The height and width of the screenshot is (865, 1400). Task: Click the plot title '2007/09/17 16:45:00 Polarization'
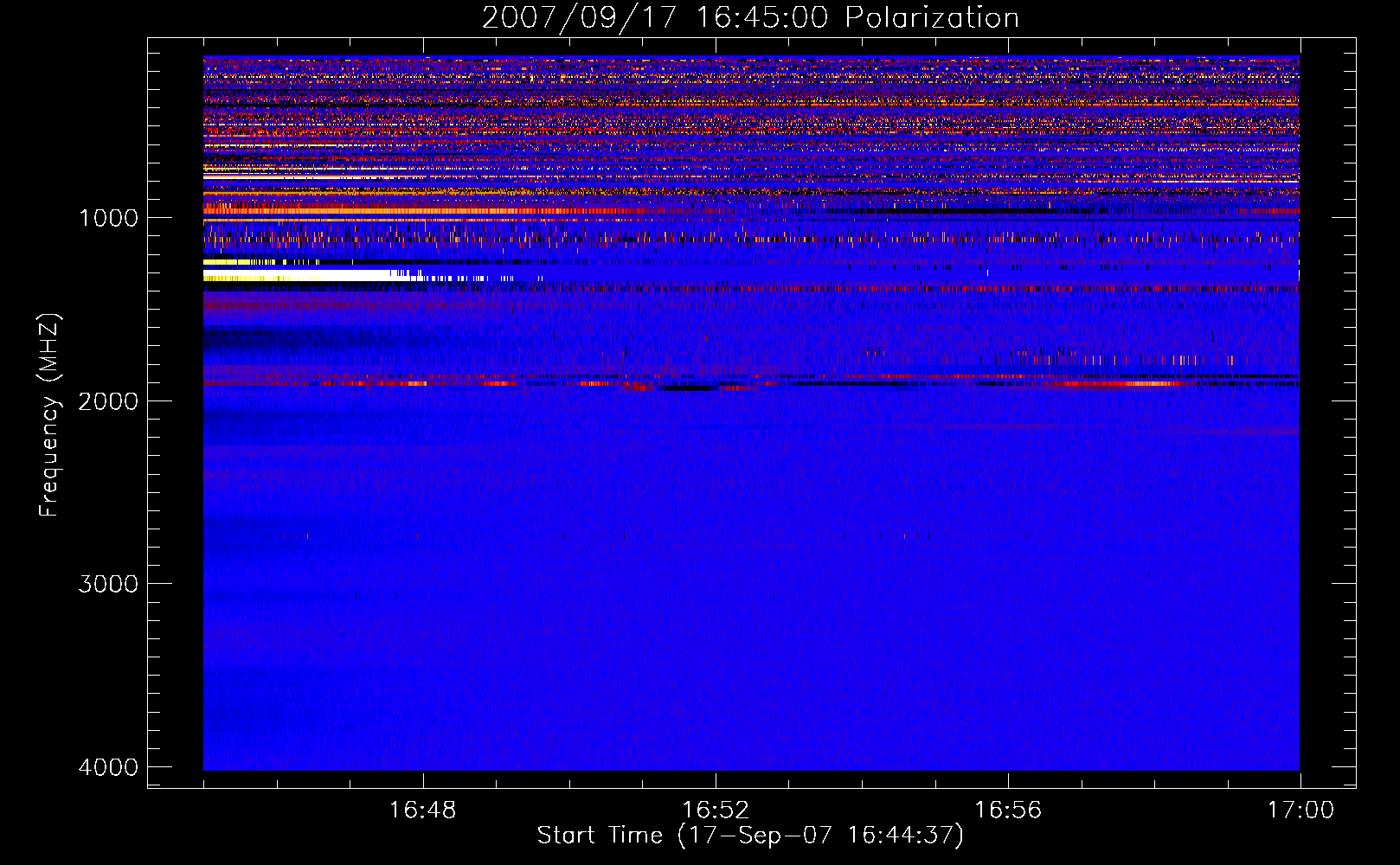click(x=750, y=17)
